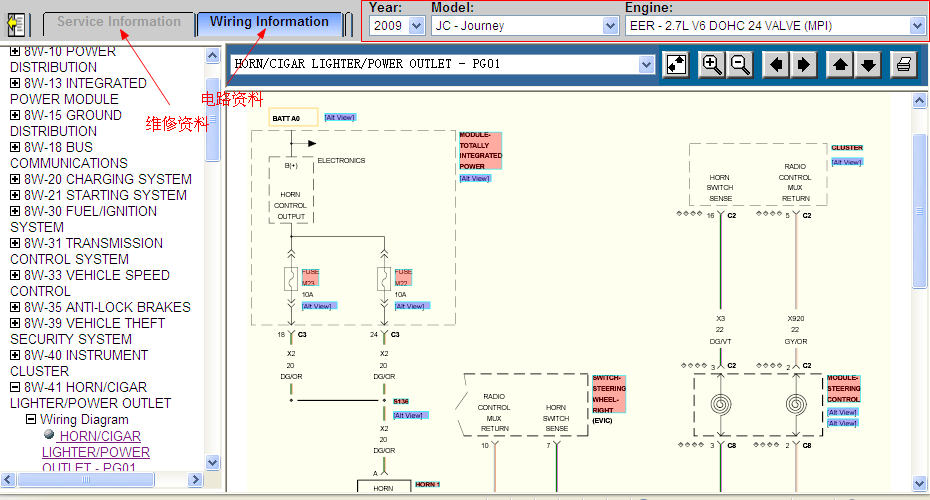Click the fit-to-window diagram icon
Image resolution: width=930 pixels, height=500 pixels.
click(x=676, y=65)
